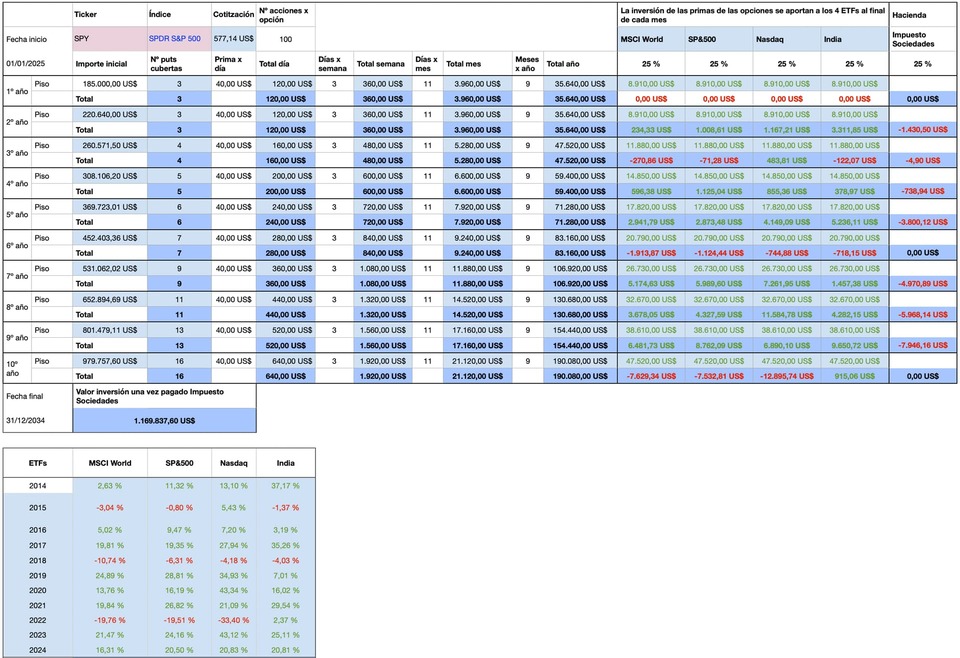The height and width of the screenshot is (658, 960).
Task: Click the 979.757,60 US$ initial amount
Action: [110, 361]
